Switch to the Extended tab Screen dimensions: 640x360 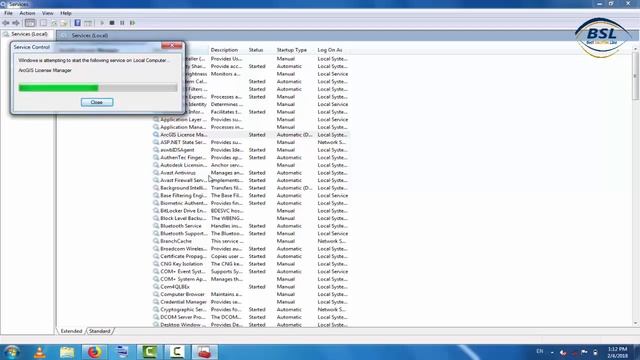[71, 331]
